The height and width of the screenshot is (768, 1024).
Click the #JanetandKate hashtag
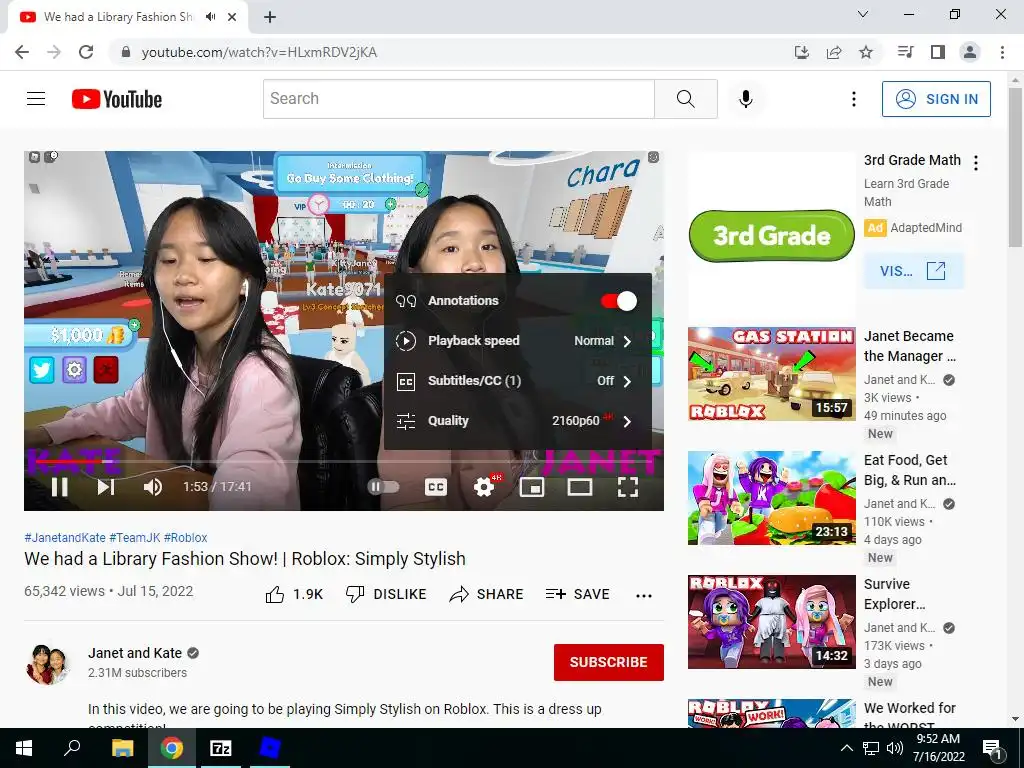tap(65, 537)
